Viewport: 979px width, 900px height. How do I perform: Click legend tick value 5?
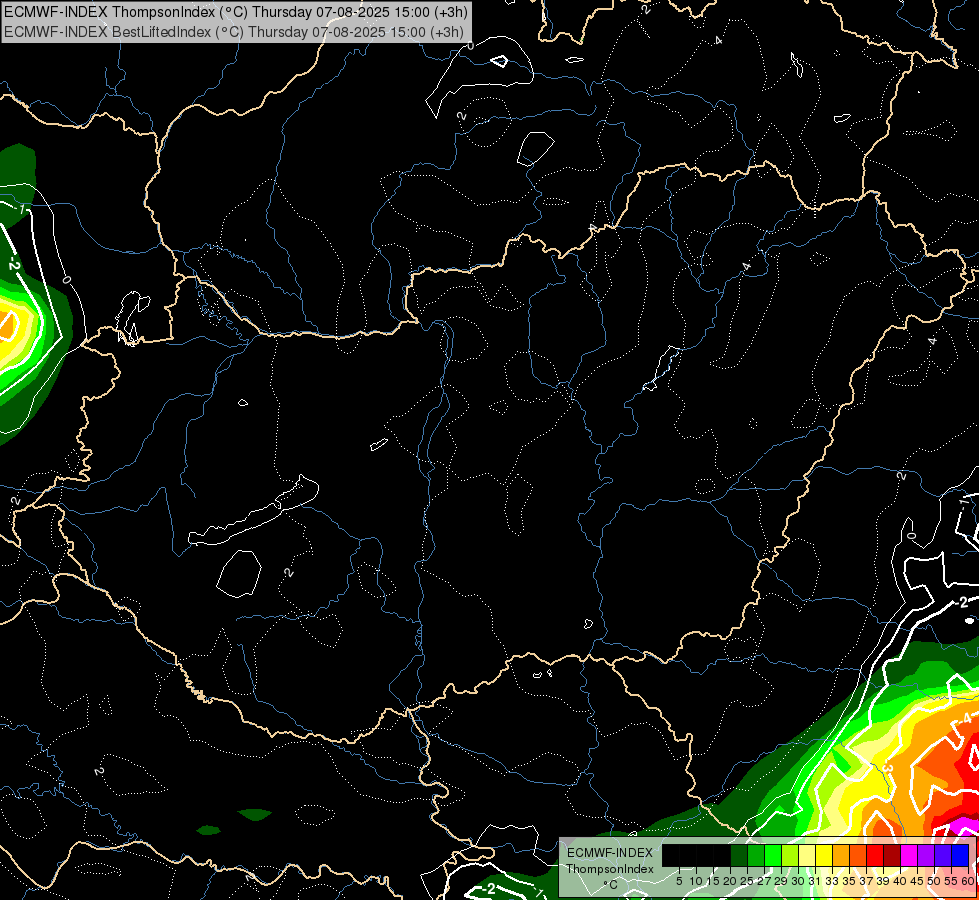tap(679, 881)
